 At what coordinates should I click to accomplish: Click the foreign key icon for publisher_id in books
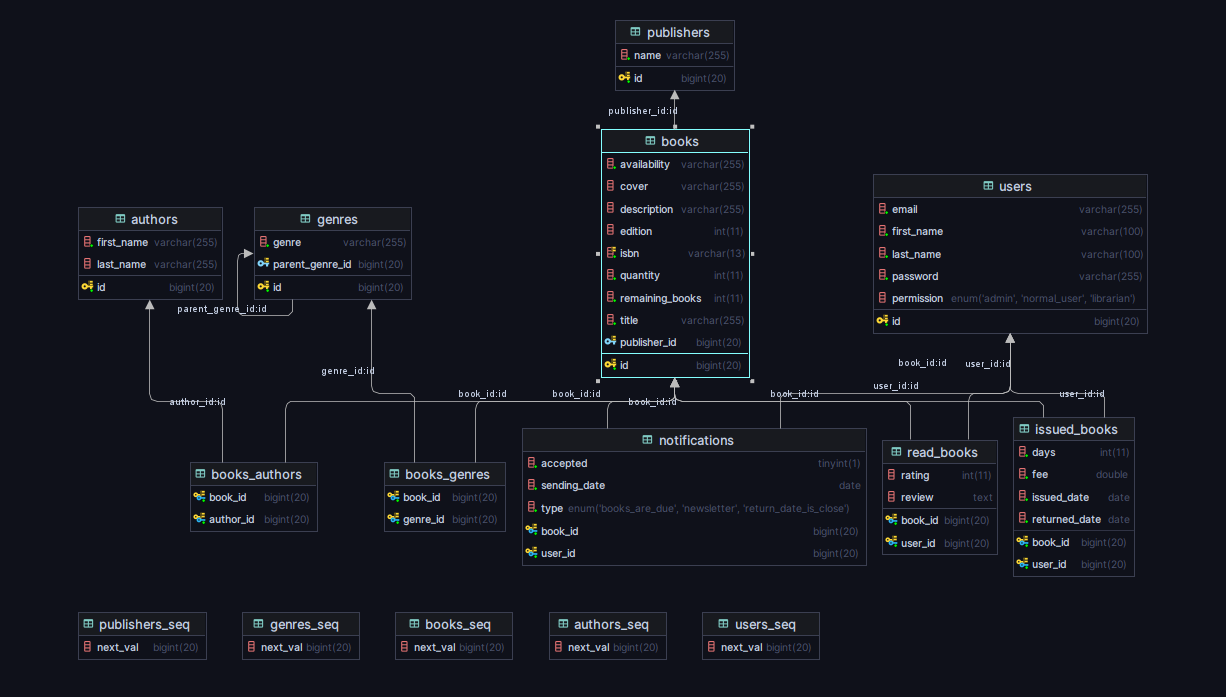[x=610, y=342]
